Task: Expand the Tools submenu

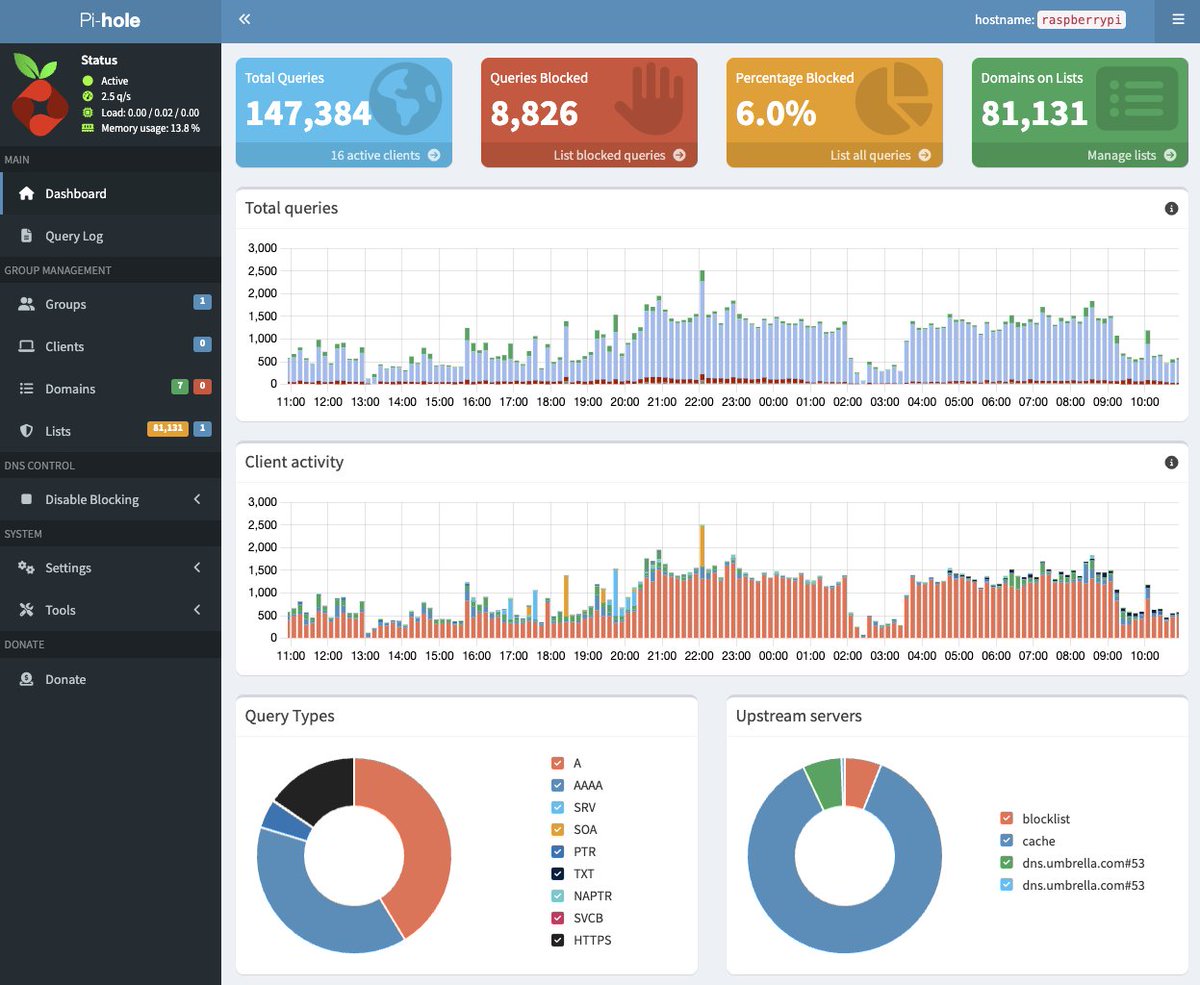Action: [x=110, y=610]
